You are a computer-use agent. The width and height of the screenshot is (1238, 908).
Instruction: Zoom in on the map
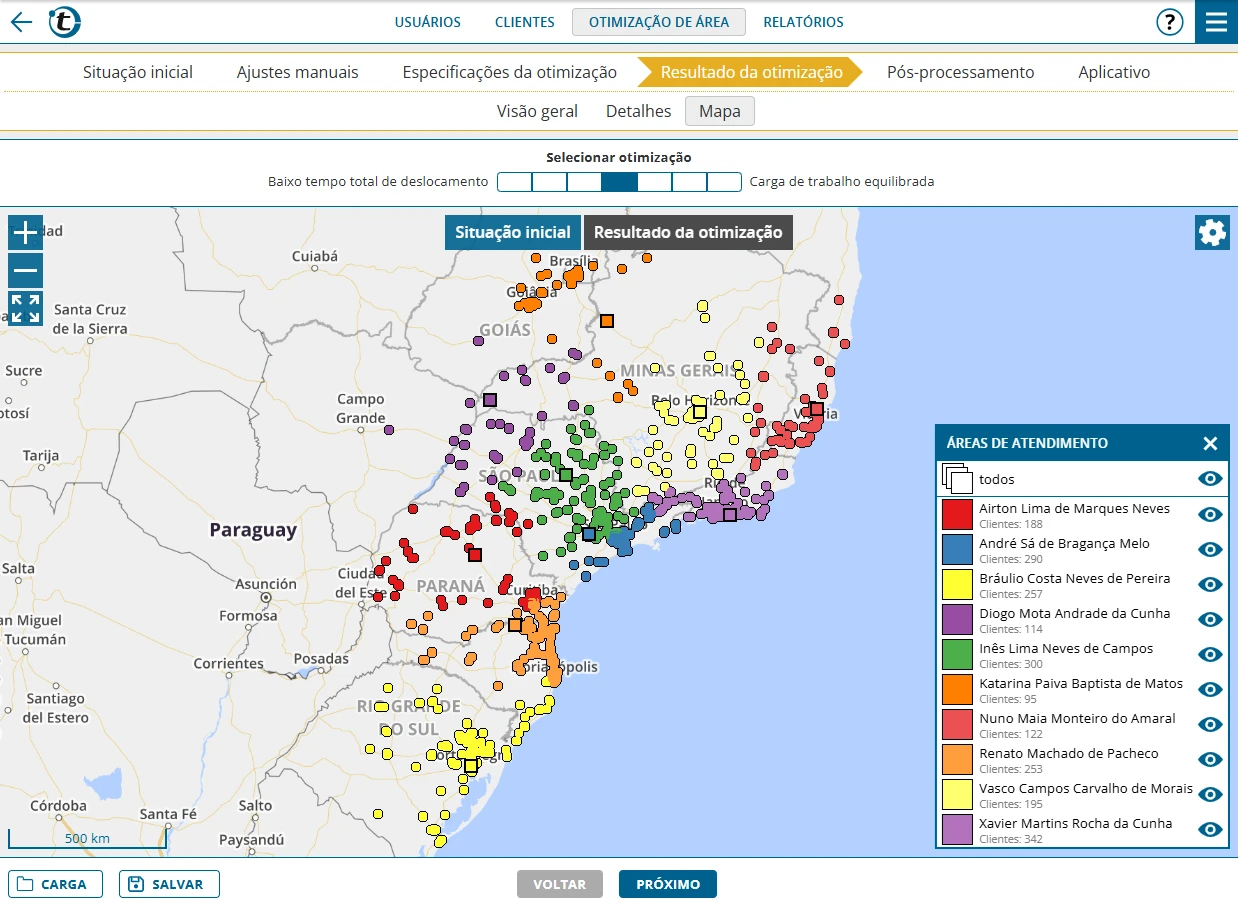[24, 232]
